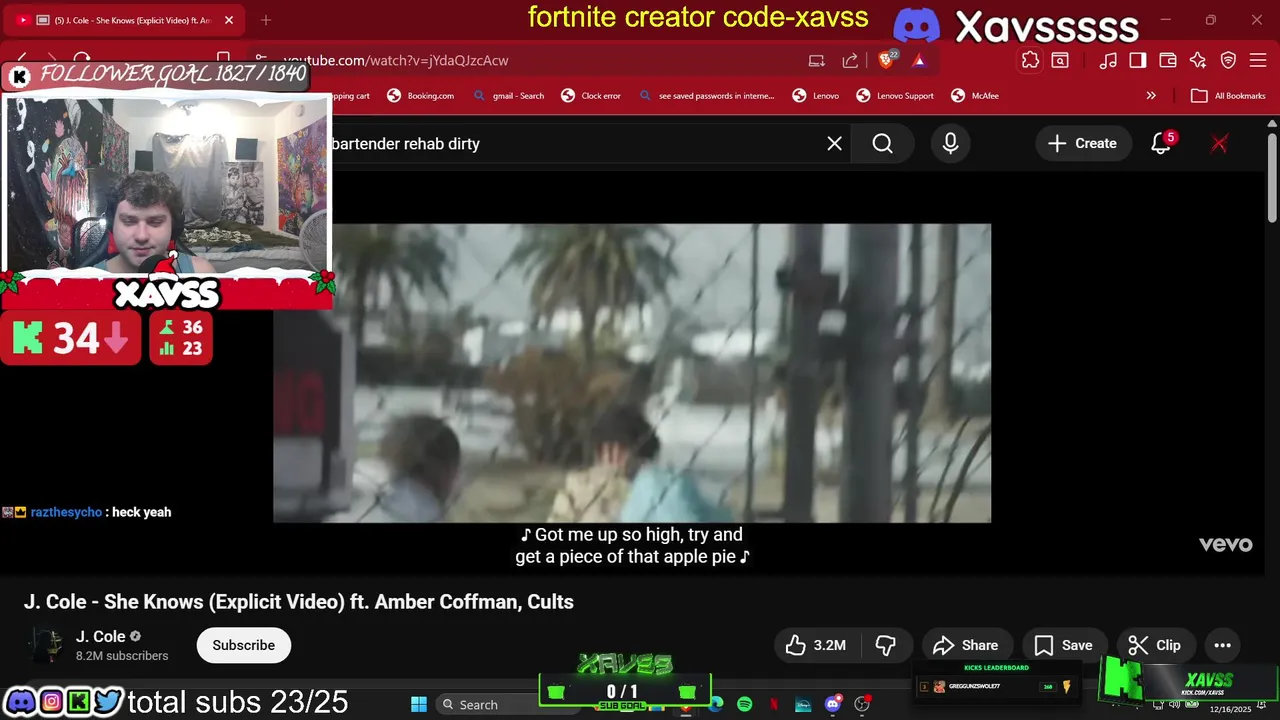Click the video title text
Image resolution: width=1280 pixels, height=720 pixels.
coord(299,602)
